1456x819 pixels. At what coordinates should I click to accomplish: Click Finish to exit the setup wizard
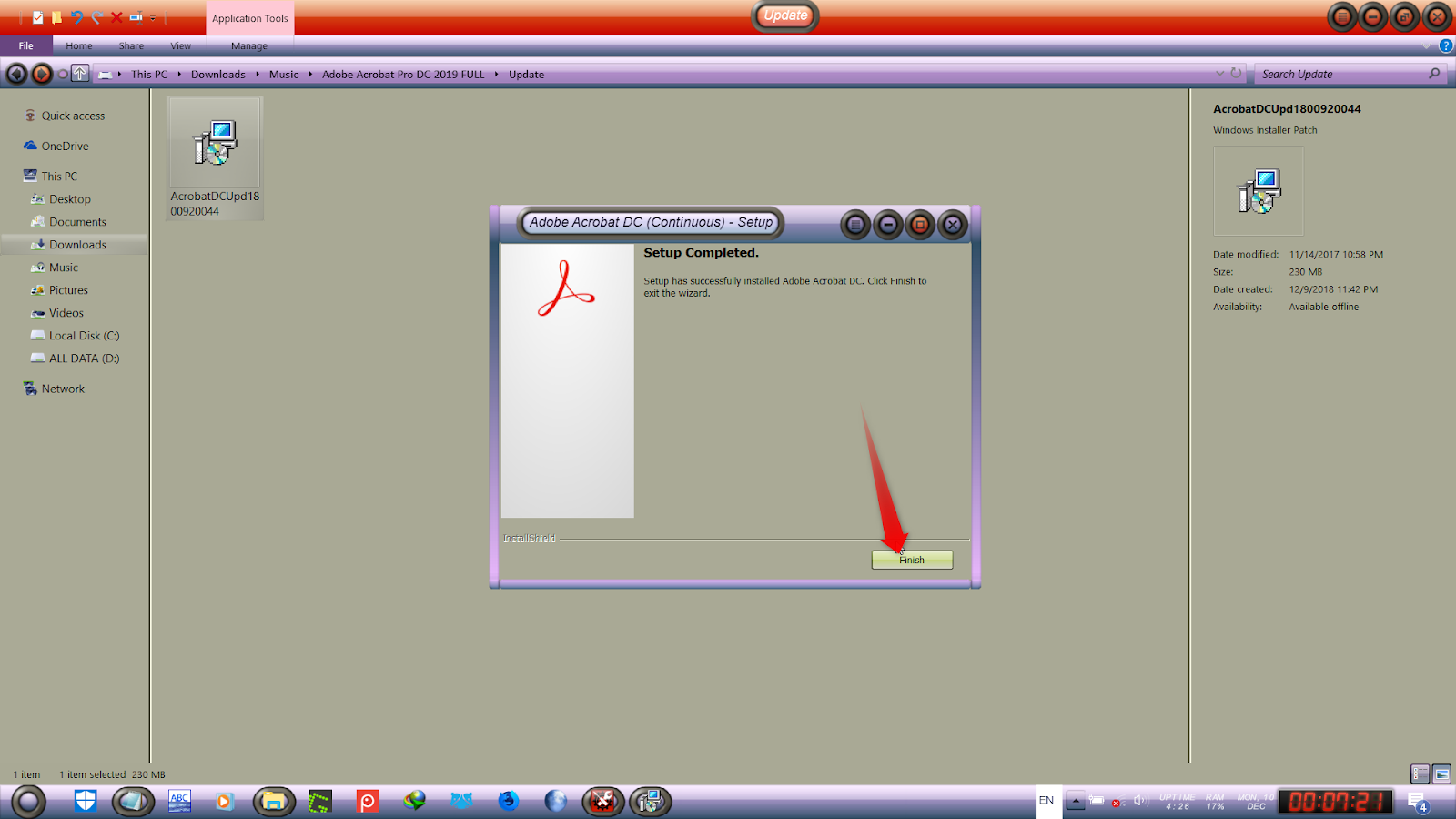point(911,560)
